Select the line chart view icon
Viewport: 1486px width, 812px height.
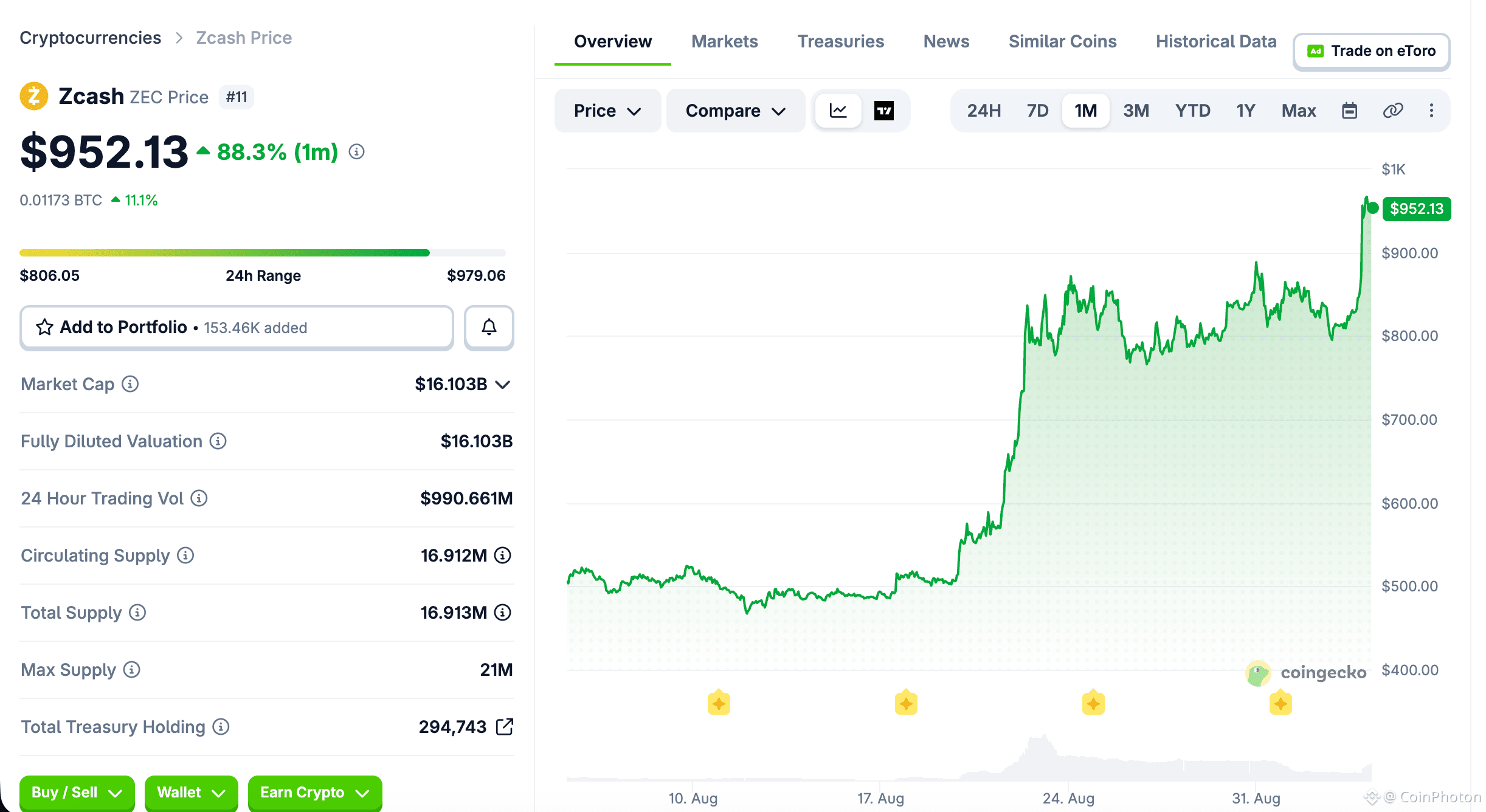pyautogui.click(x=838, y=111)
